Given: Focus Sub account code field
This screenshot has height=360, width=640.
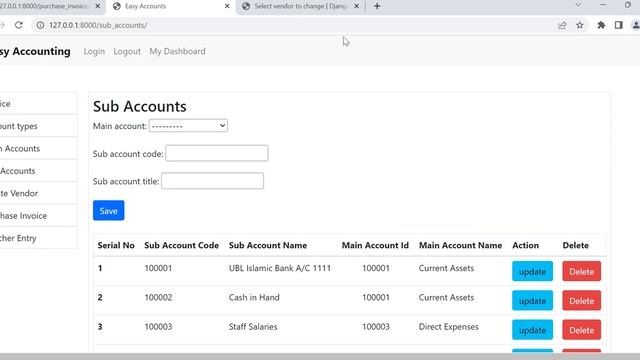Looking at the screenshot, I should (217, 153).
